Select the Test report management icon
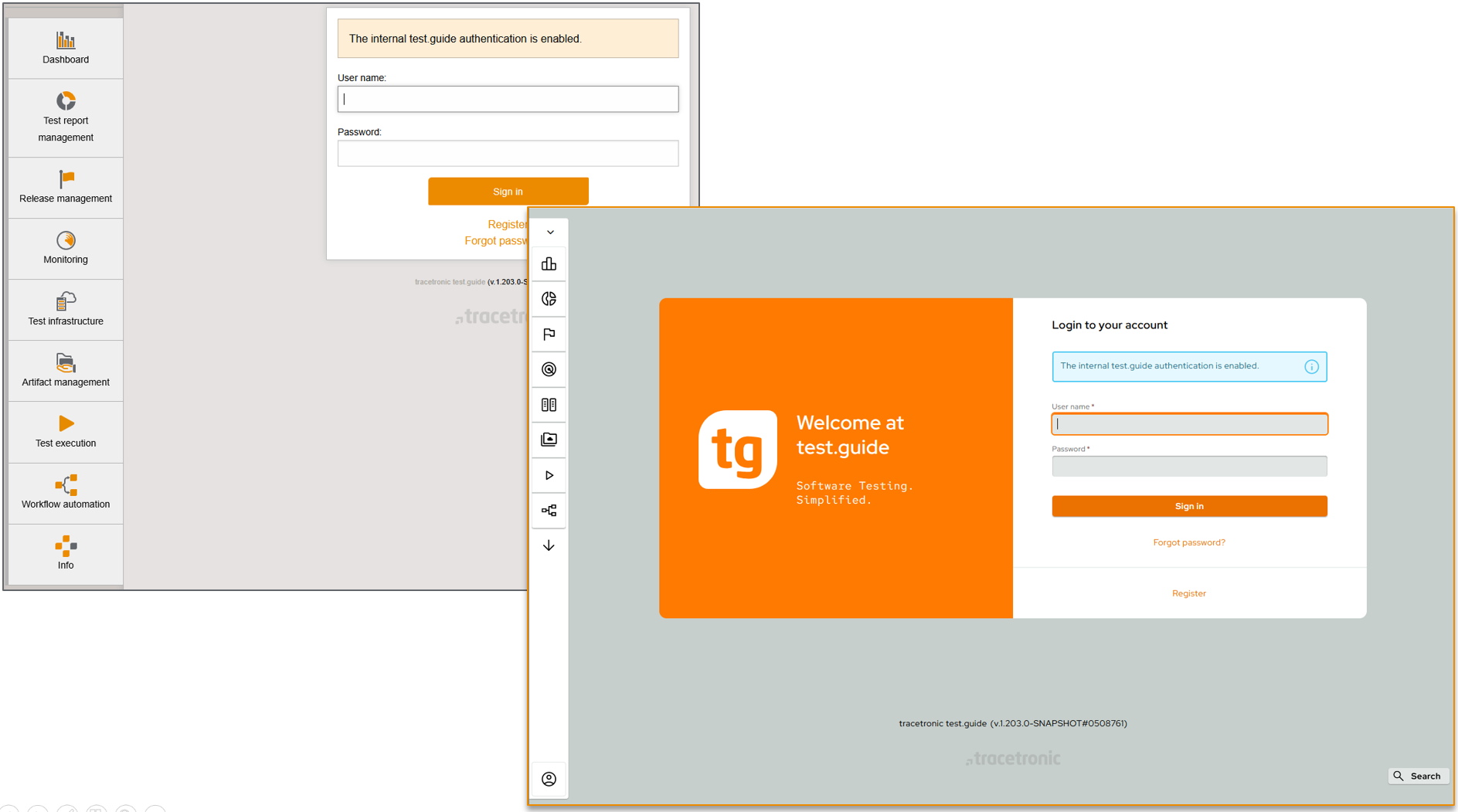This screenshot has width=1458, height=812. (549, 299)
